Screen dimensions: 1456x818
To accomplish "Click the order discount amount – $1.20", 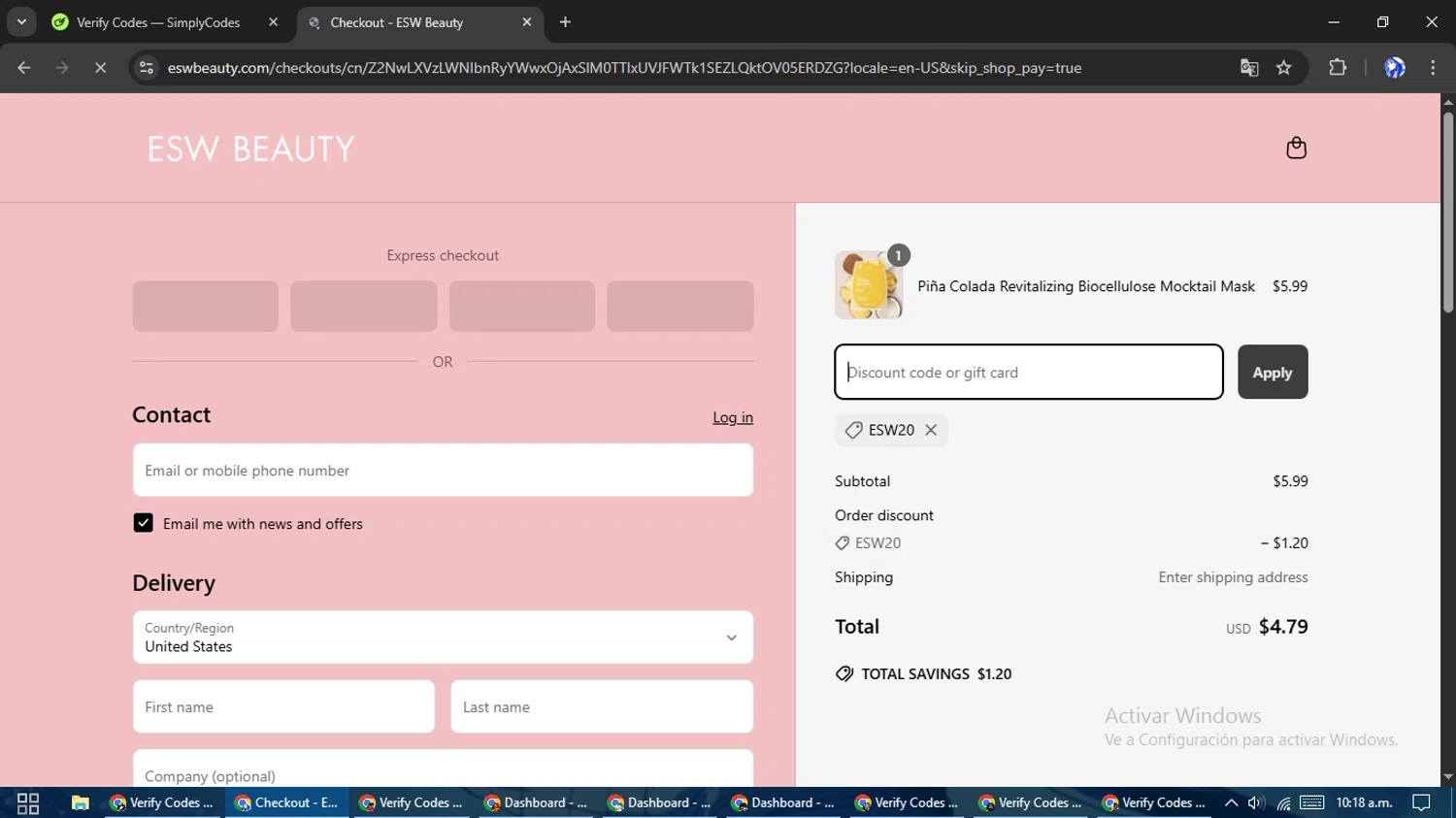I will [x=1284, y=543].
